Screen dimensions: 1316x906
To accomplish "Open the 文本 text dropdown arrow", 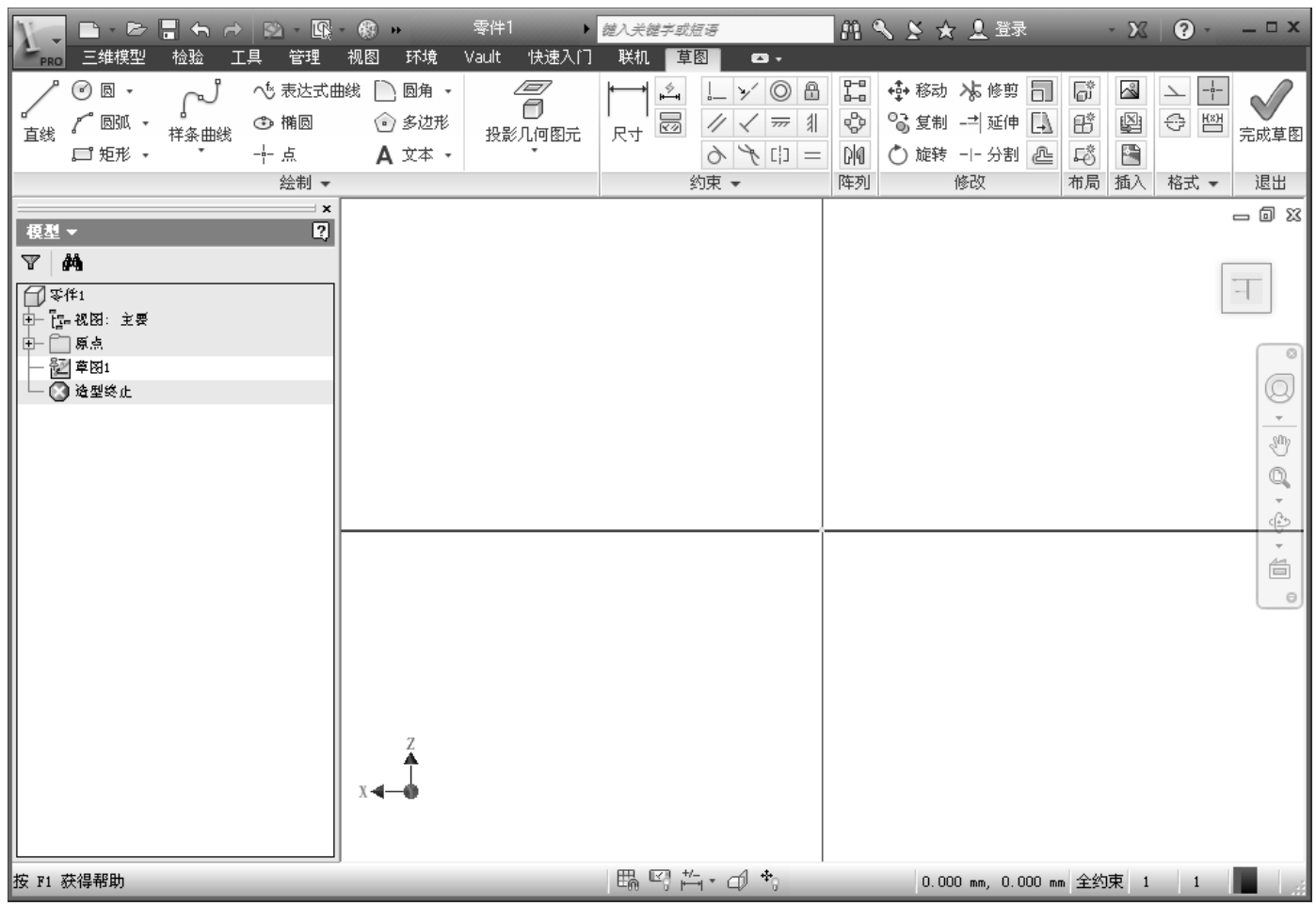I will pos(448,155).
